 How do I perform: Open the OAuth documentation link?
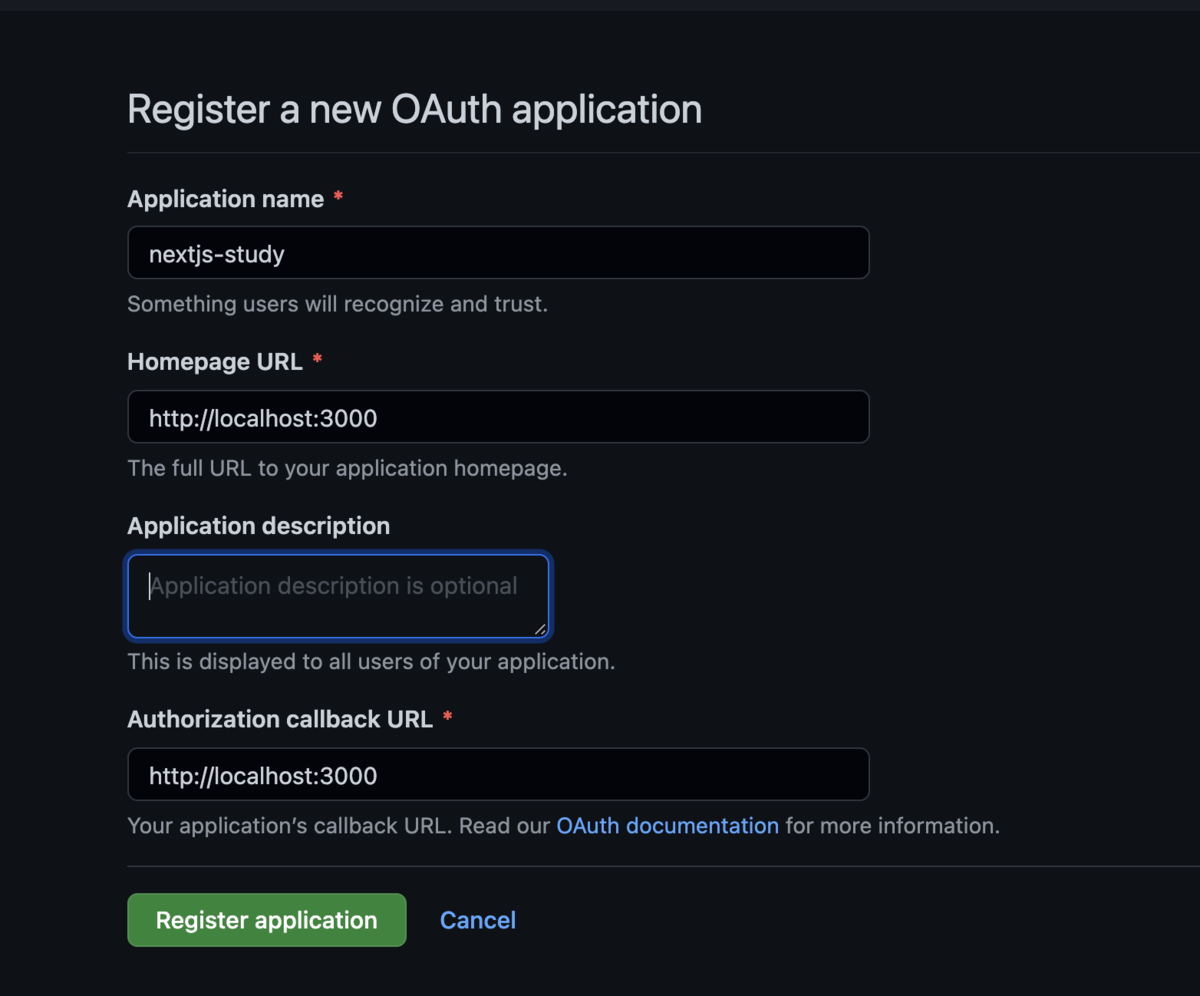pyautogui.click(x=667, y=826)
